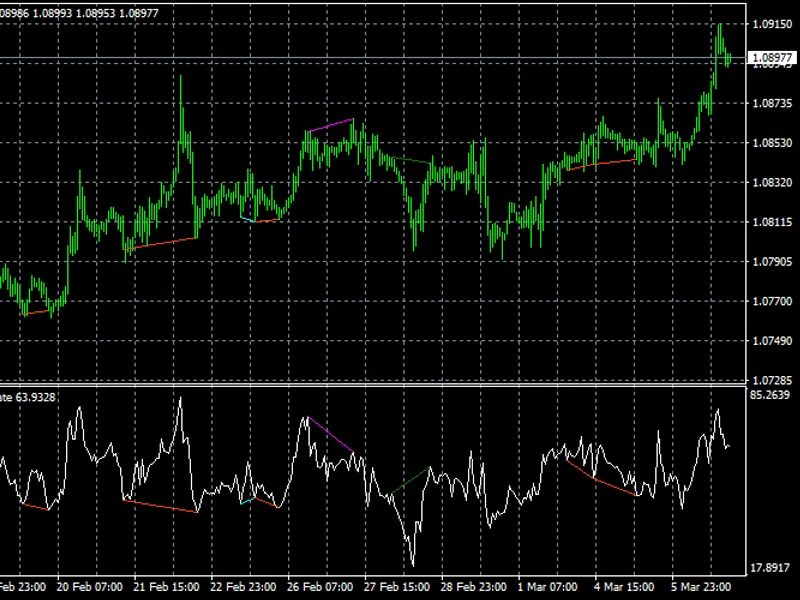Click the 1.09150 price scale label
800x600 pixels.
click(x=772, y=24)
